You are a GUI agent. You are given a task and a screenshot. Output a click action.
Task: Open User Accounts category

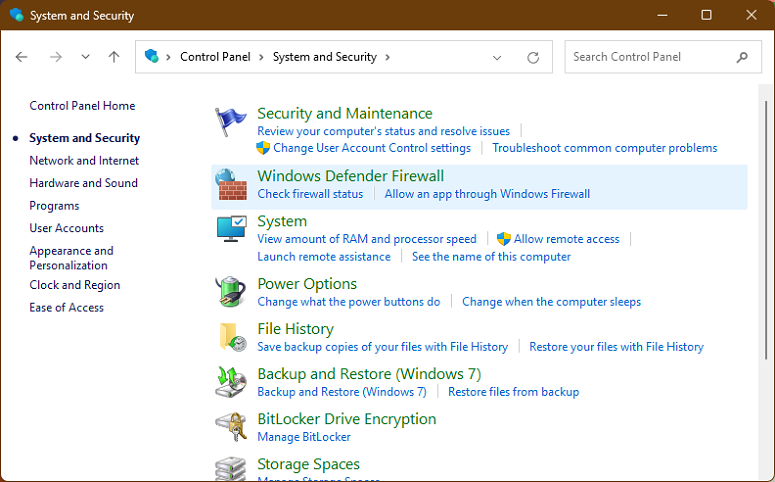tap(67, 228)
